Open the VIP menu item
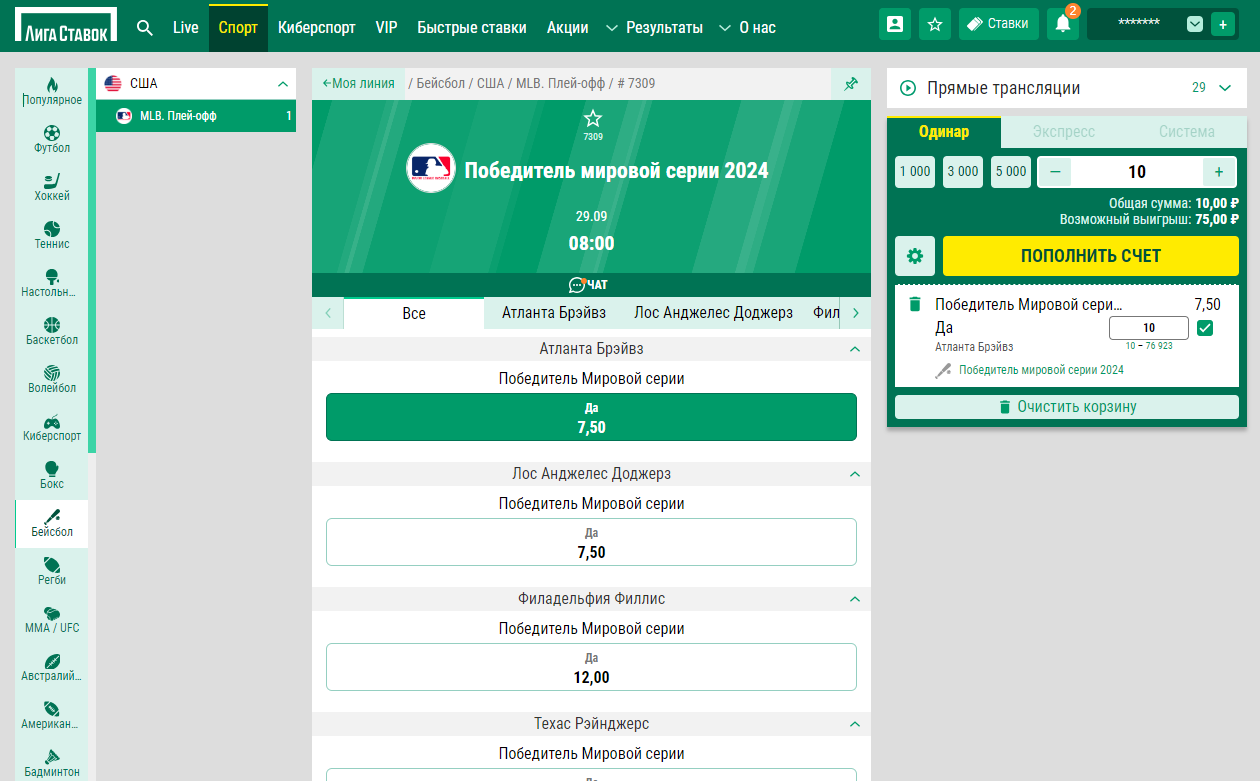1260x781 pixels. click(x=386, y=27)
